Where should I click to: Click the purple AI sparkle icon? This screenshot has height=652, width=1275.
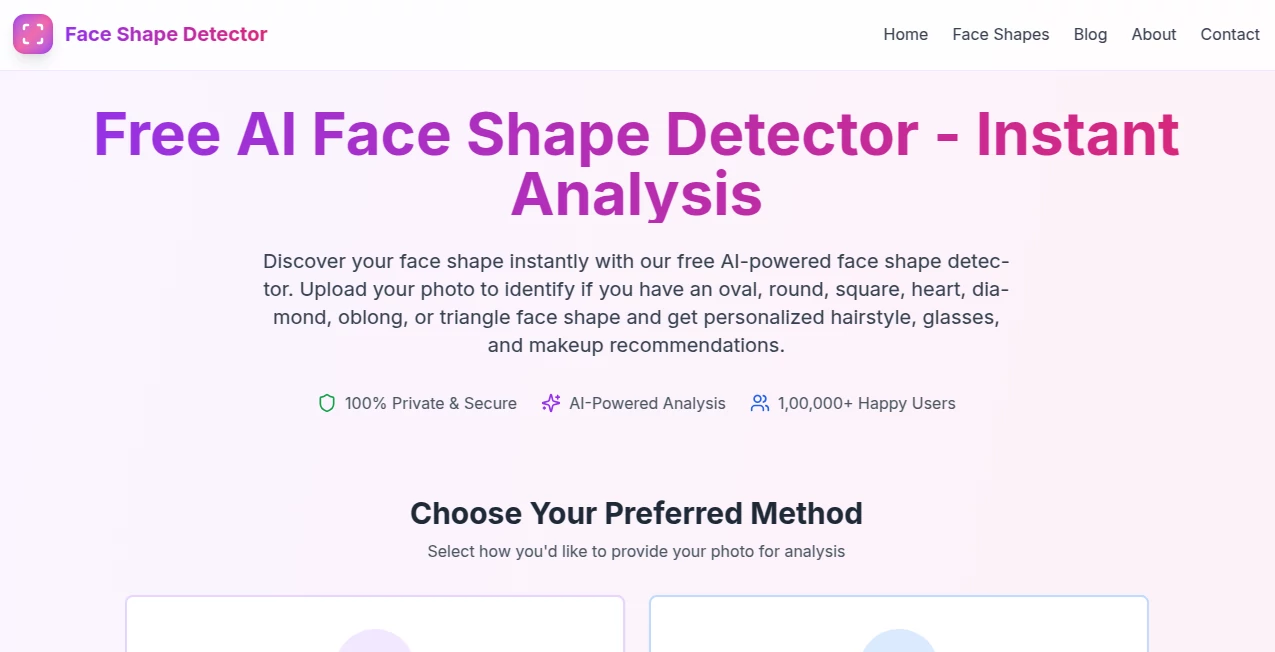point(551,403)
